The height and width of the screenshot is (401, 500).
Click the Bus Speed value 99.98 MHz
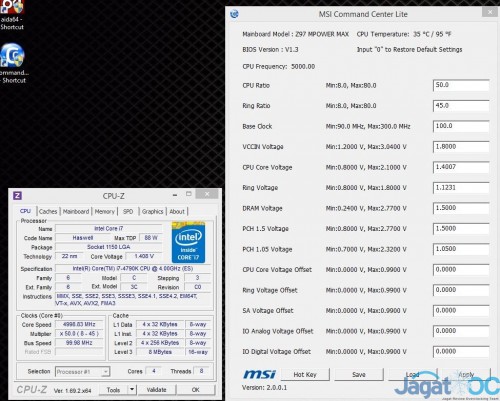(x=79, y=343)
